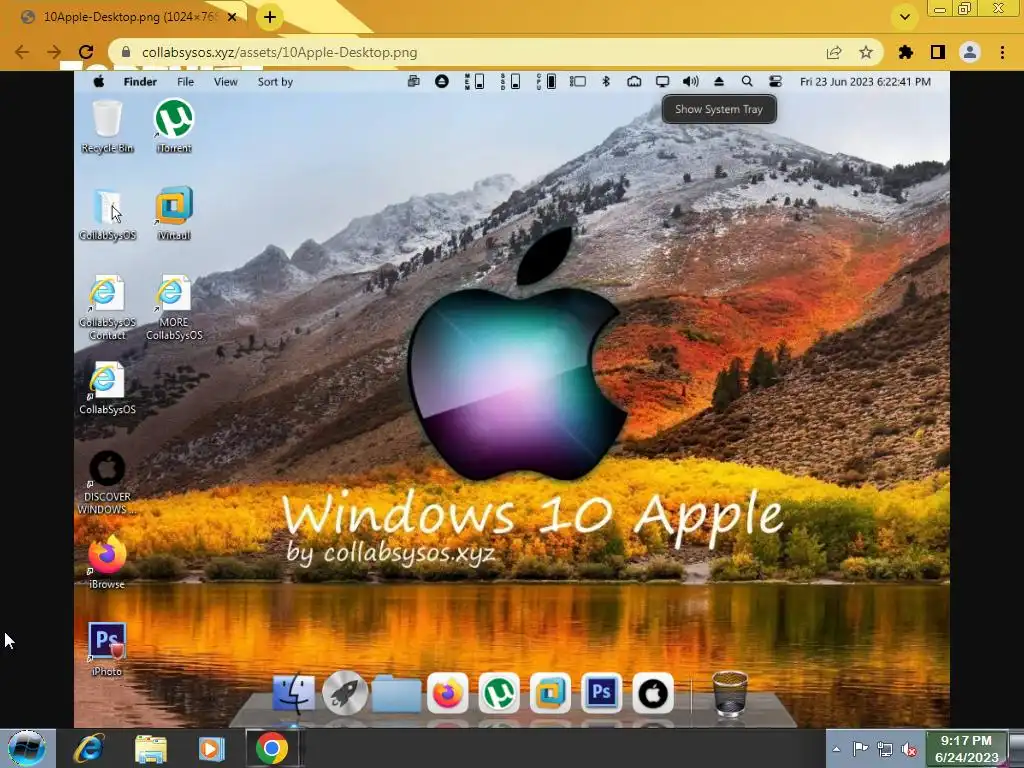The height and width of the screenshot is (768, 1024).
Task: Click the Finder icon in dock
Action: [x=293, y=693]
